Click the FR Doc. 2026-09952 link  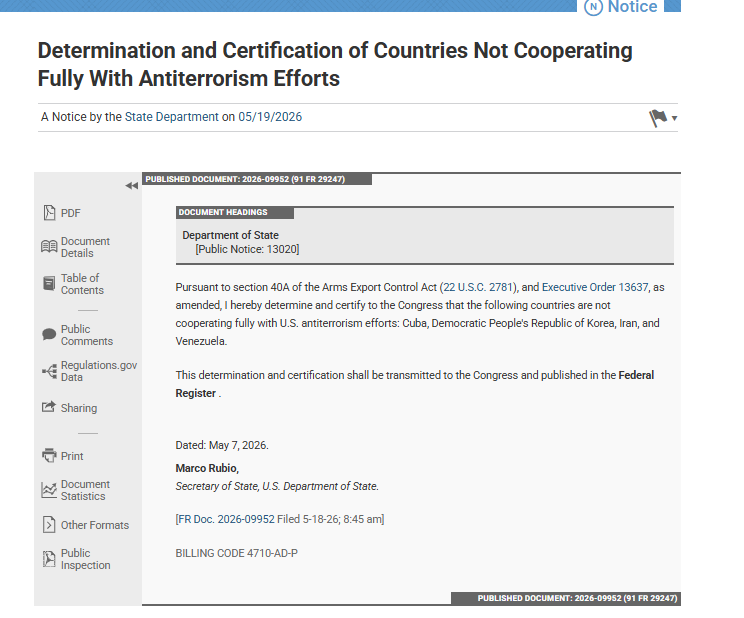point(226,519)
